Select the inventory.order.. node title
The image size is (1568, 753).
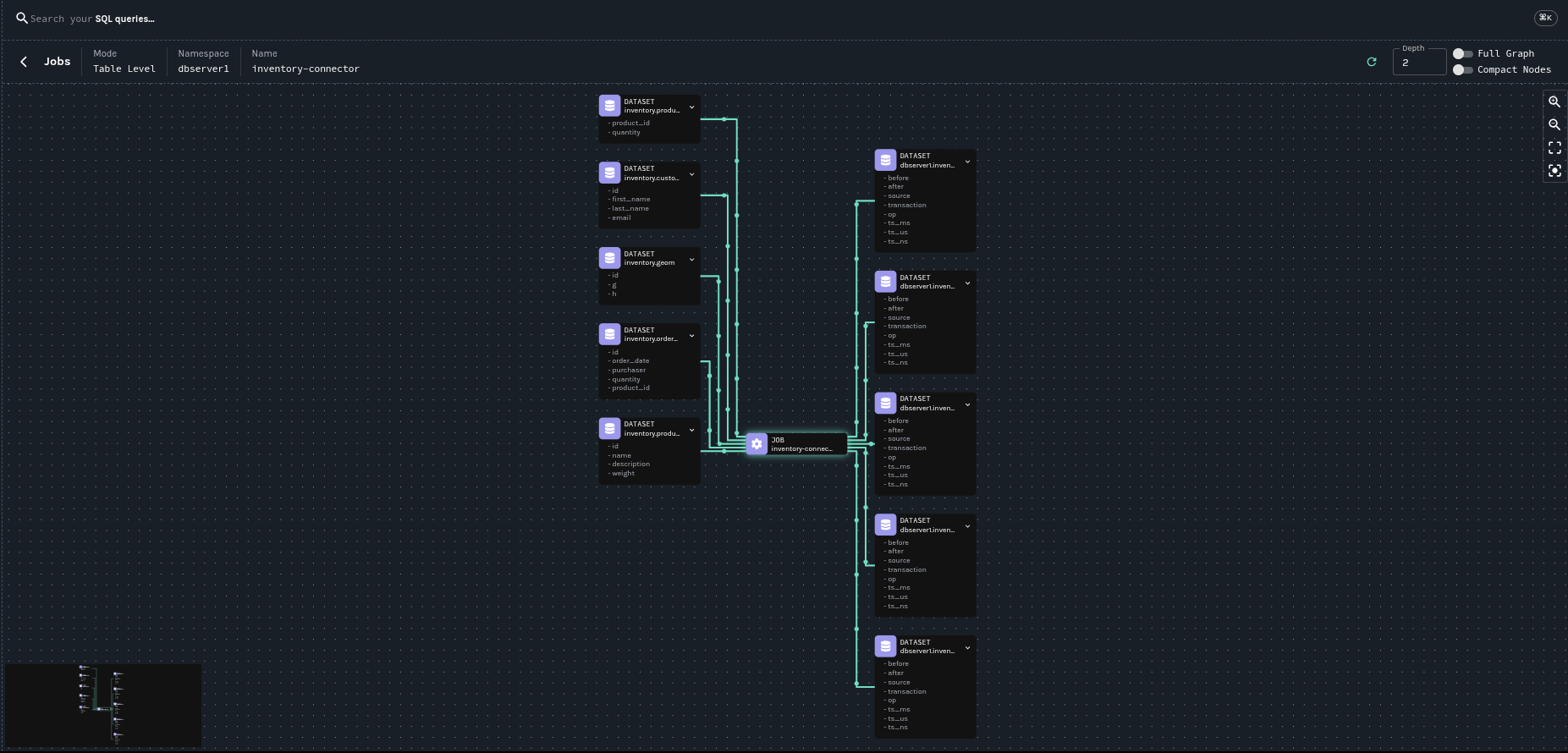(651, 339)
